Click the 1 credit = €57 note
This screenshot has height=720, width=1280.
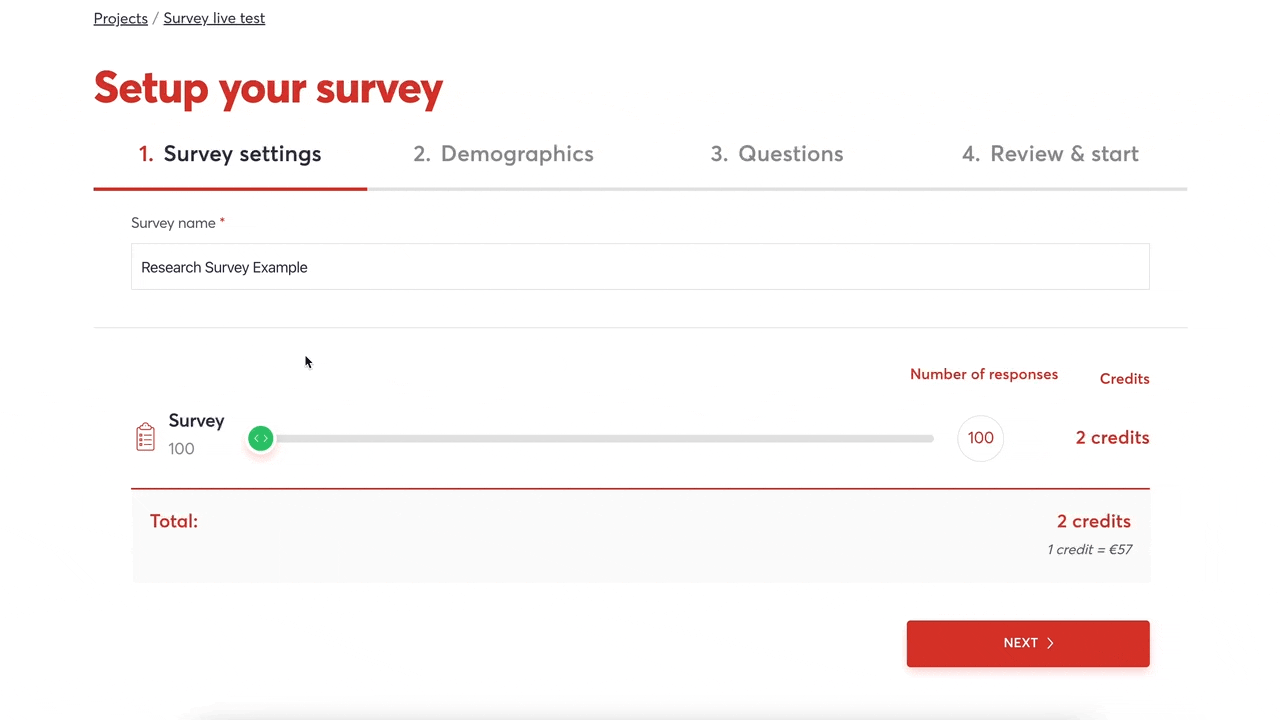pos(1089,549)
